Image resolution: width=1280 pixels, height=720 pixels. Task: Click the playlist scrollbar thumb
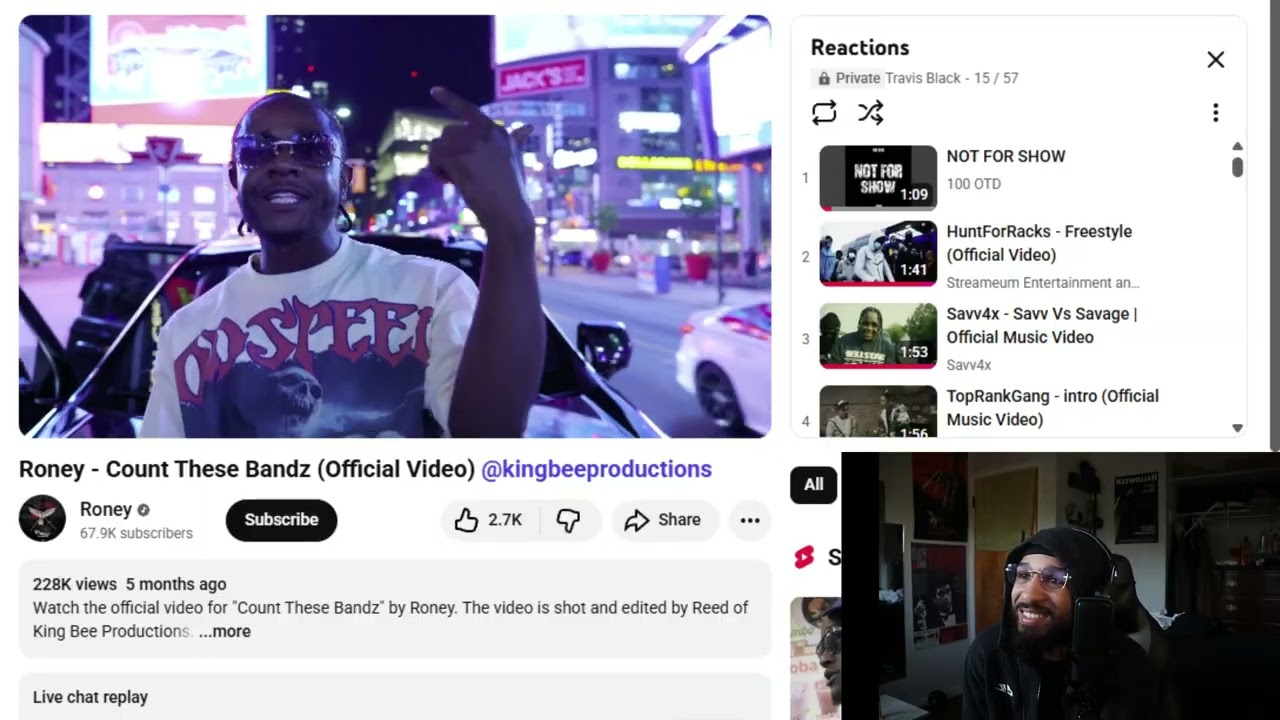pos(1237,167)
